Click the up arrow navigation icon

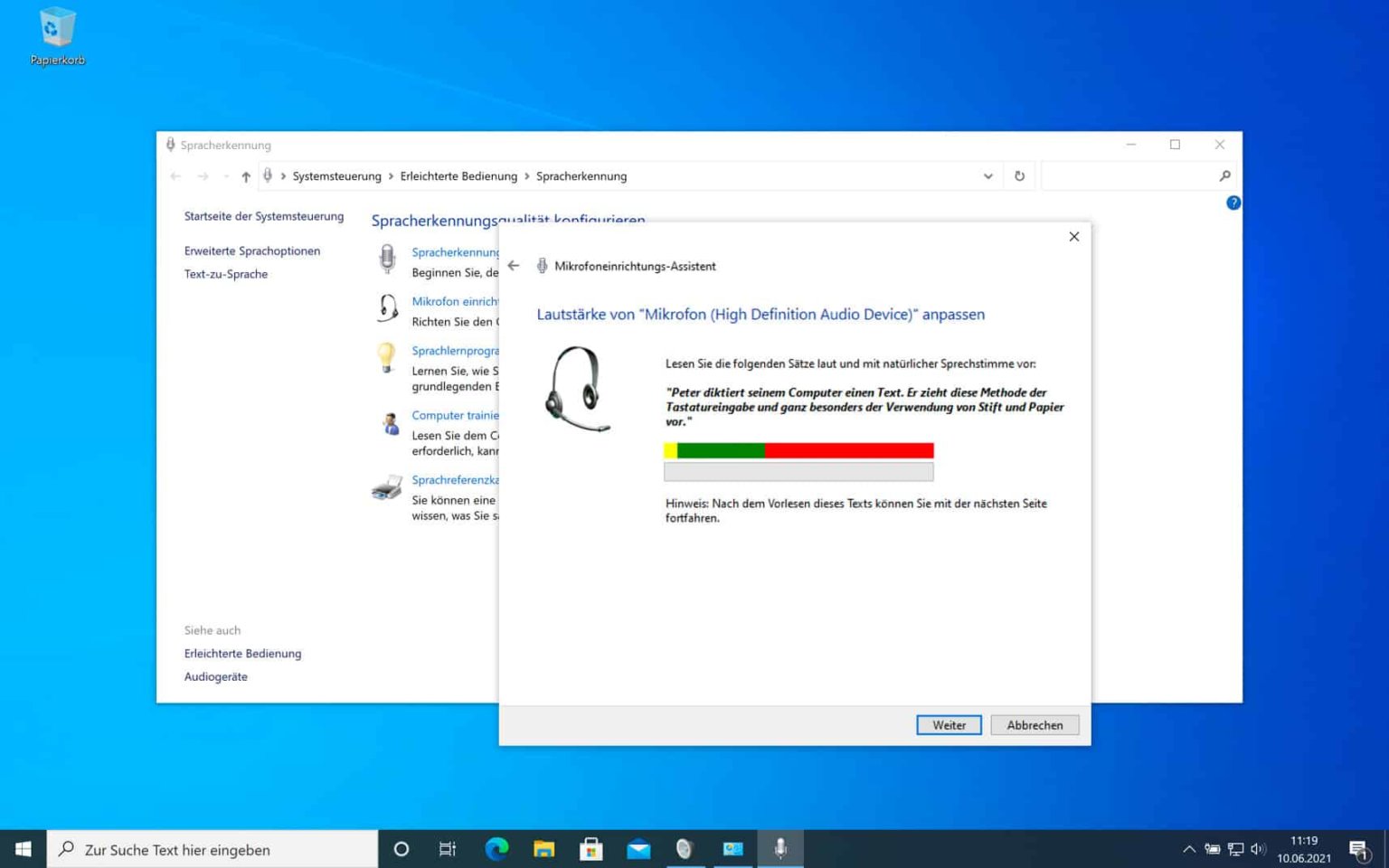pos(246,176)
